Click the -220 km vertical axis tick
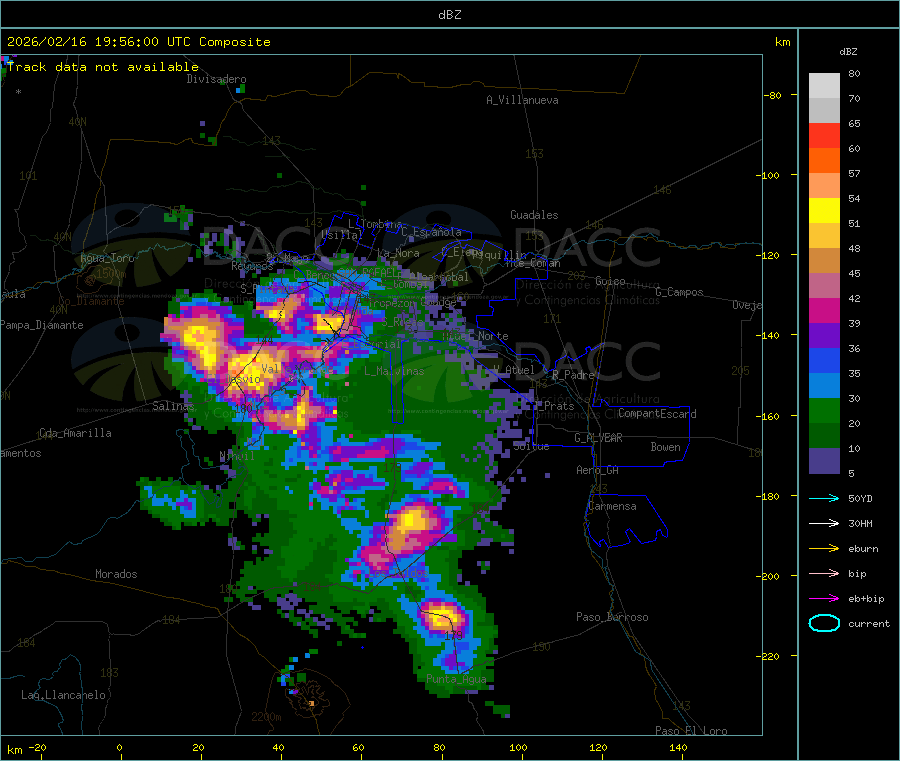This screenshot has height=761, width=900. (770, 657)
